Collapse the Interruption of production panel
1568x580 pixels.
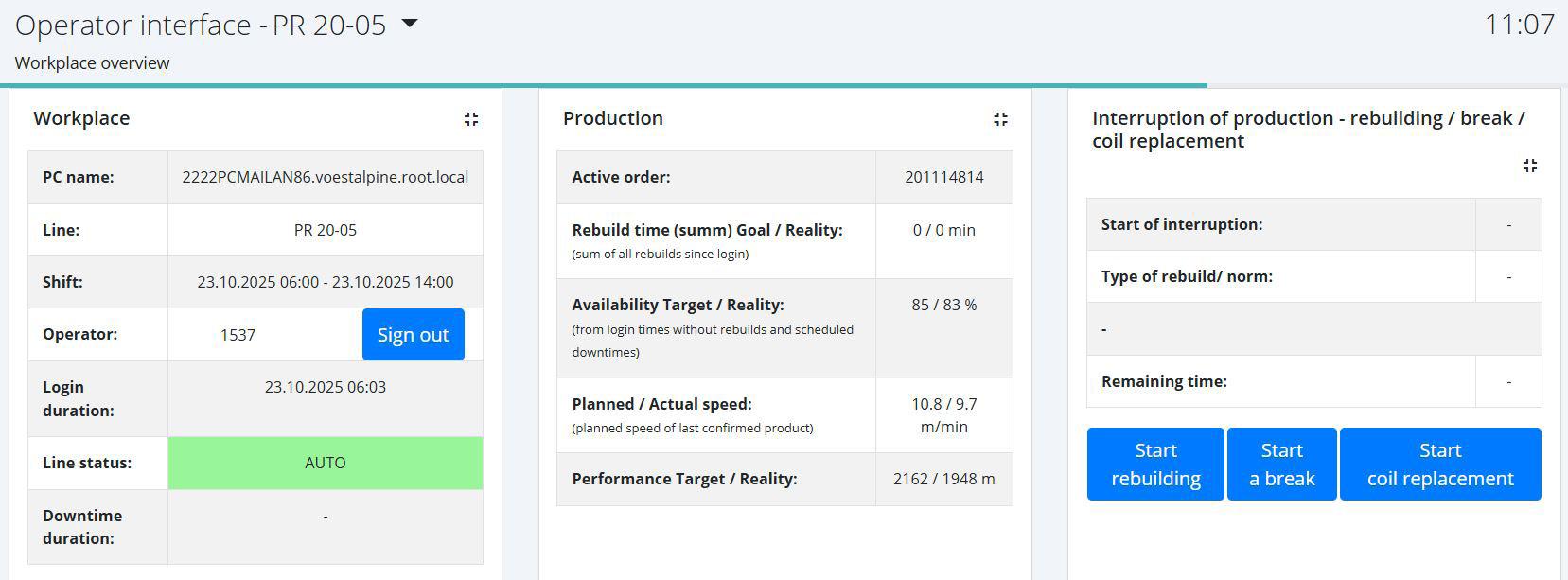tap(1529, 166)
